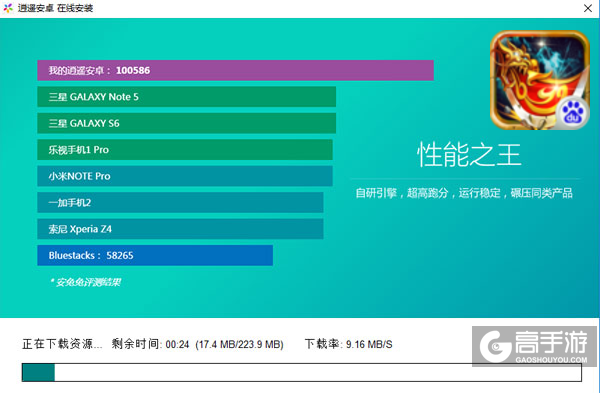Click the download rate 9.16 MB/S

click(369, 344)
